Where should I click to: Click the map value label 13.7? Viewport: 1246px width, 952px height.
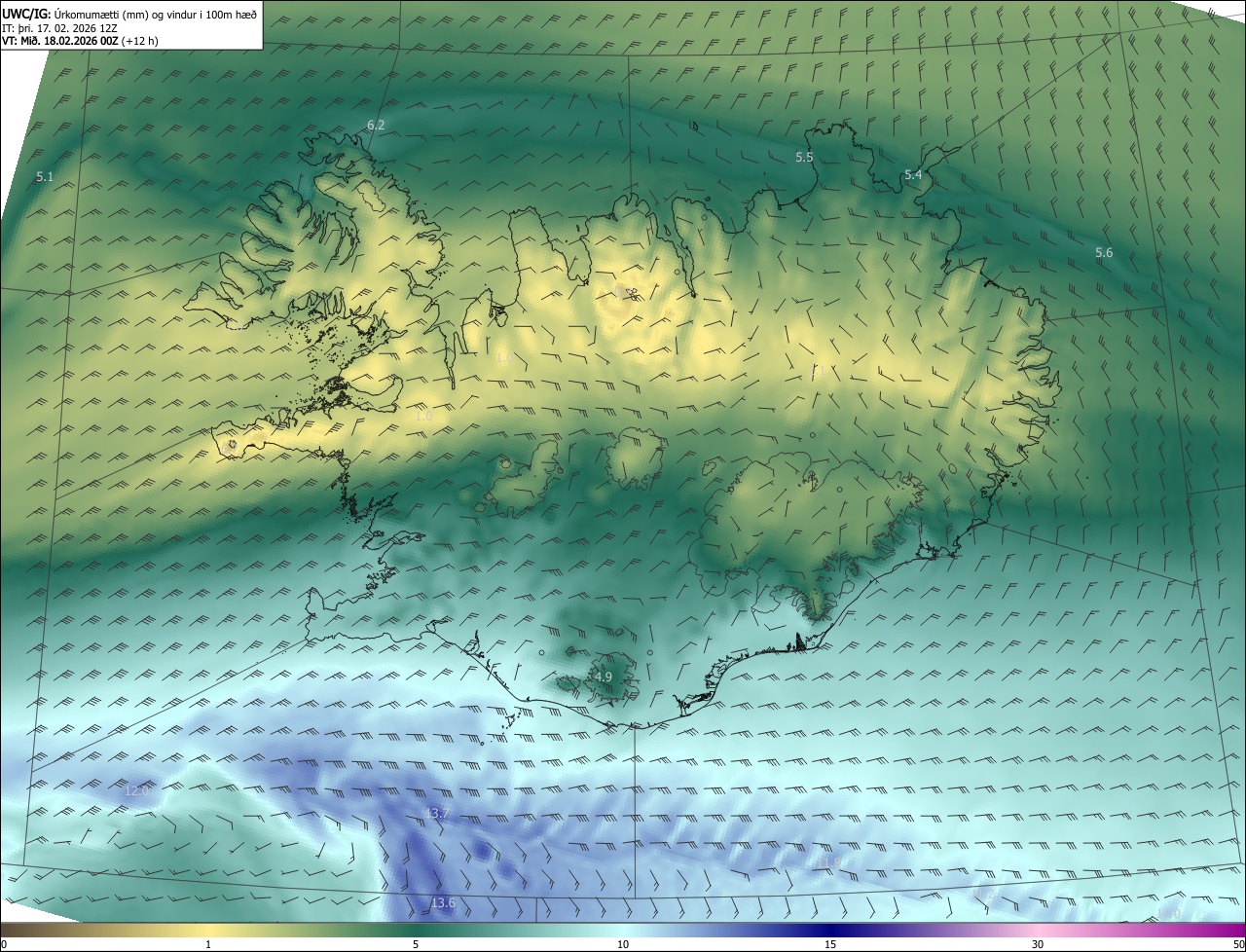pos(437,813)
